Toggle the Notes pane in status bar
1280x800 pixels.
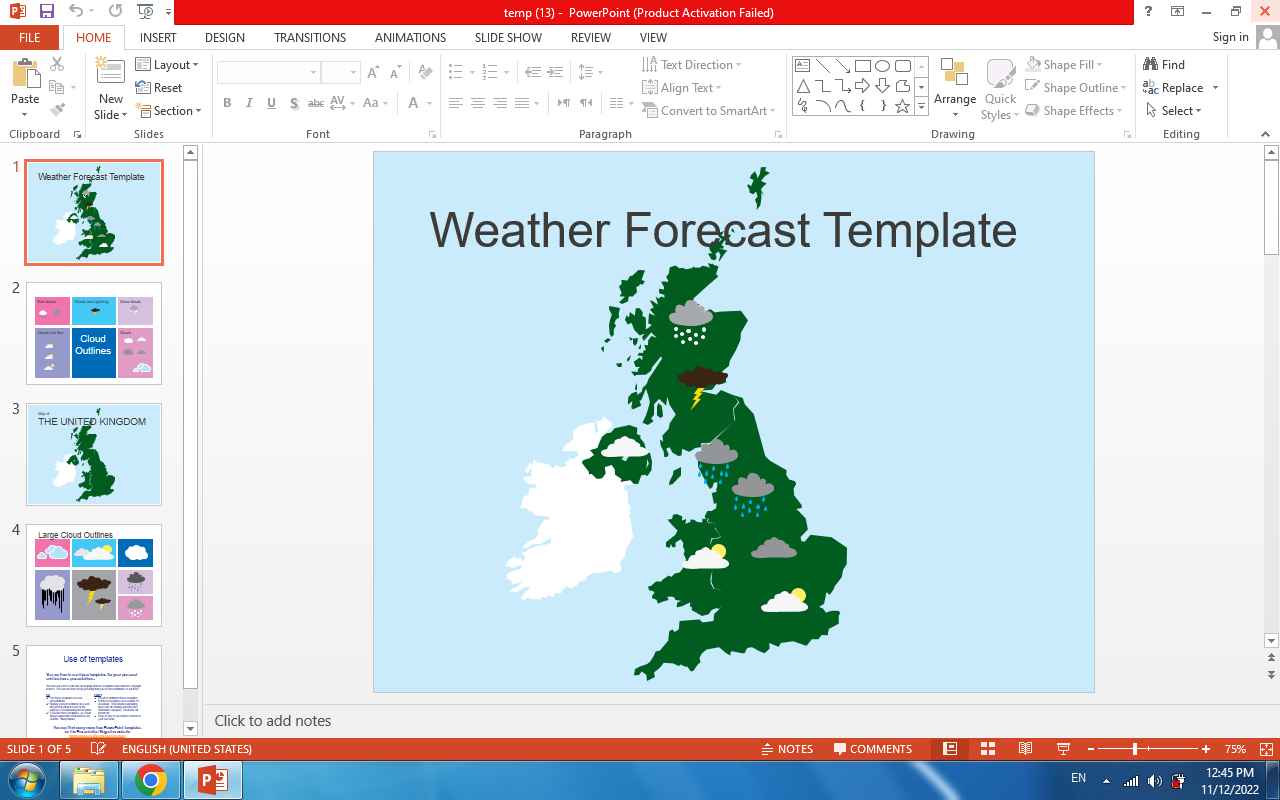[786, 749]
